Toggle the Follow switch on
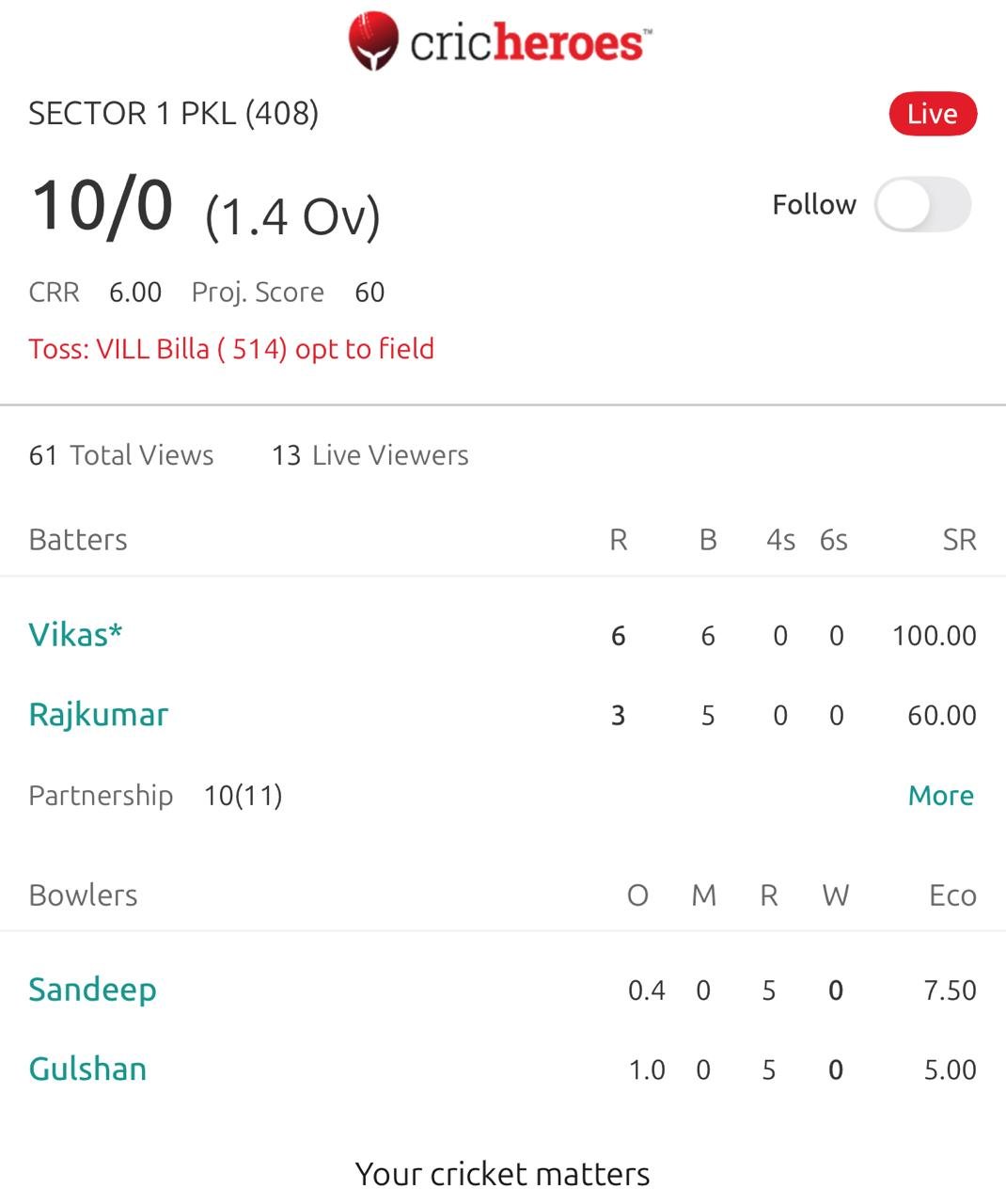This screenshot has height=1204, width=1006. click(x=921, y=205)
